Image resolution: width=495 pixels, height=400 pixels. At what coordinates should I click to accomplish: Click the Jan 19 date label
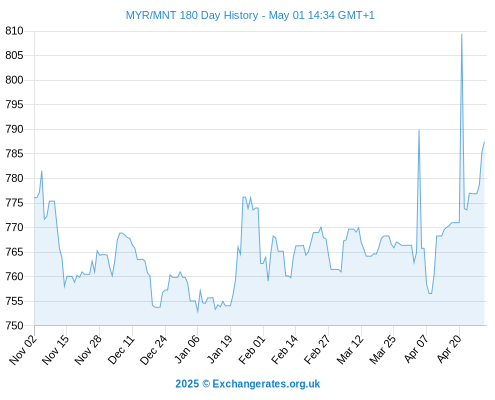(219, 349)
